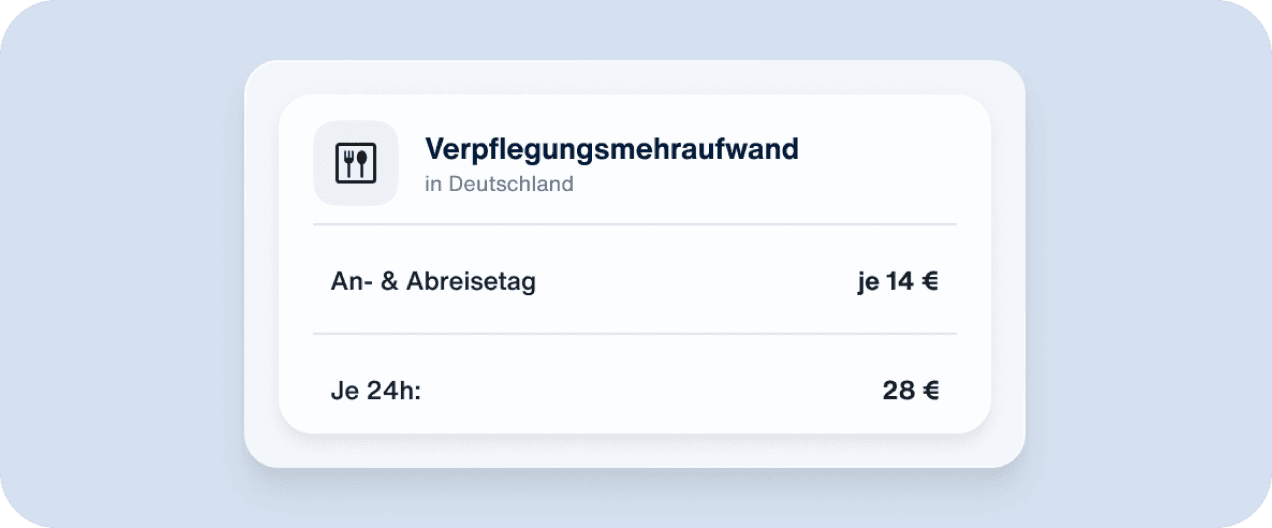The width and height of the screenshot is (1272, 528).
Task: Select the 'Je 24h:' label
Action: click(x=376, y=391)
